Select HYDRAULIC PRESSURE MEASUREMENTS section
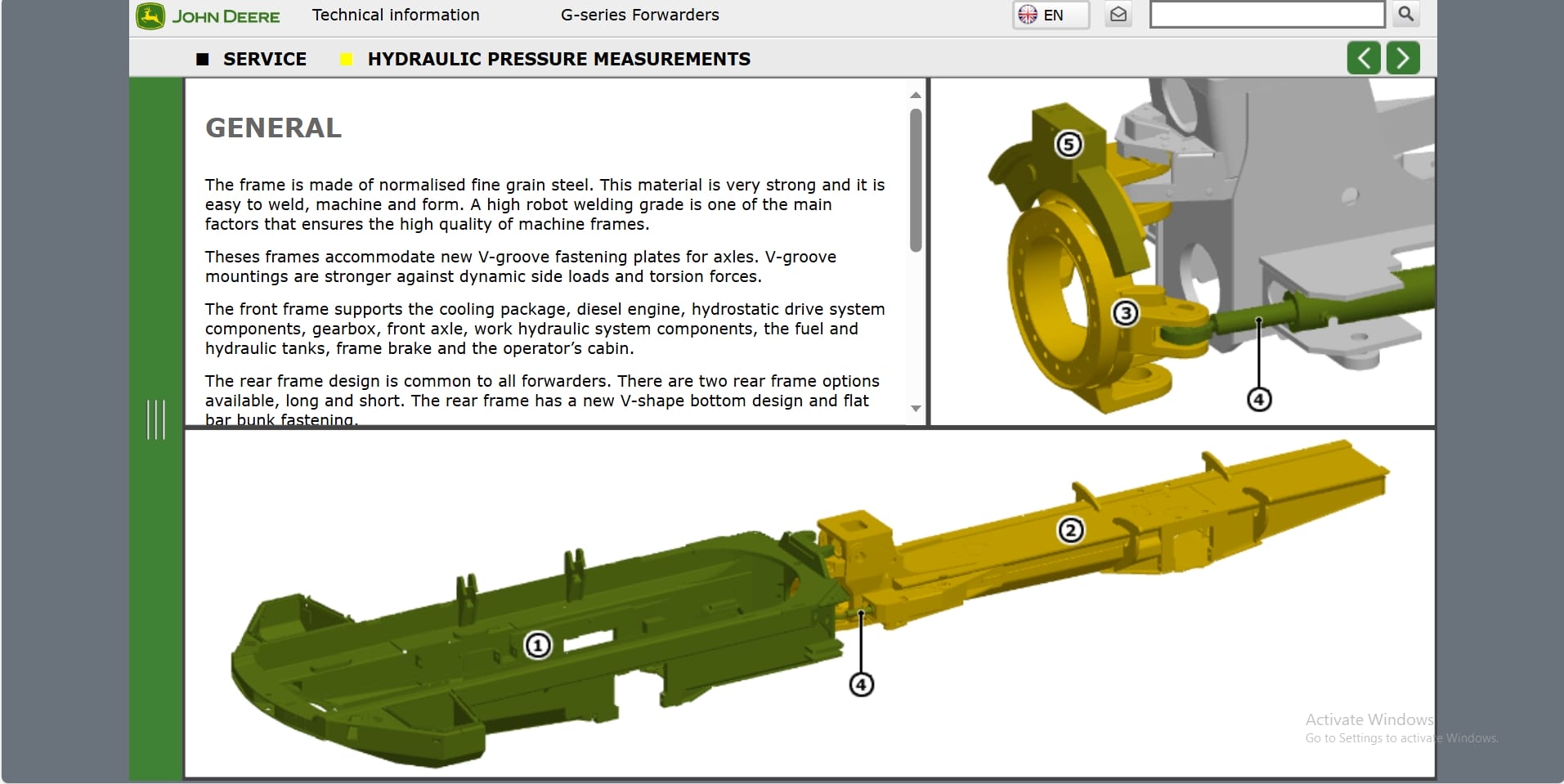The width and height of the screenshot is (1564, 784). coord(559,59)
